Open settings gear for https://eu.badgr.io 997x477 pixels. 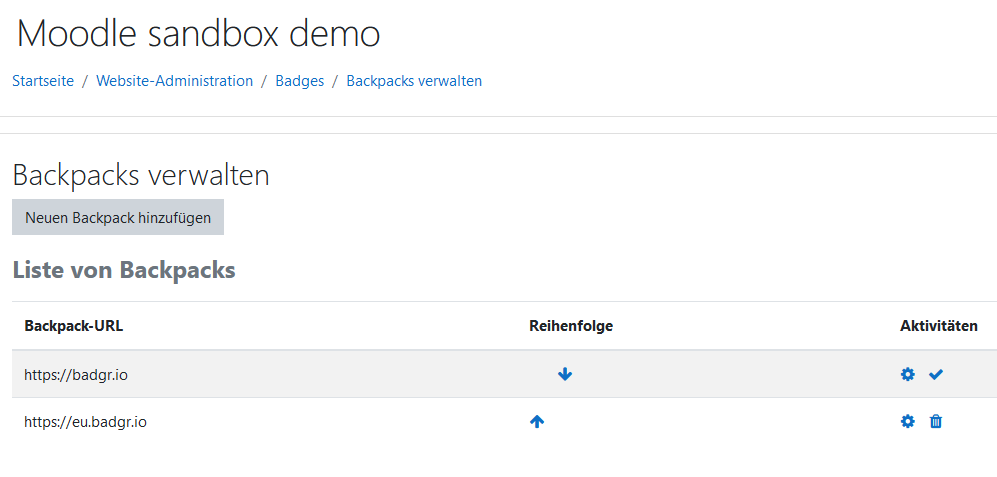coord(908,421)
